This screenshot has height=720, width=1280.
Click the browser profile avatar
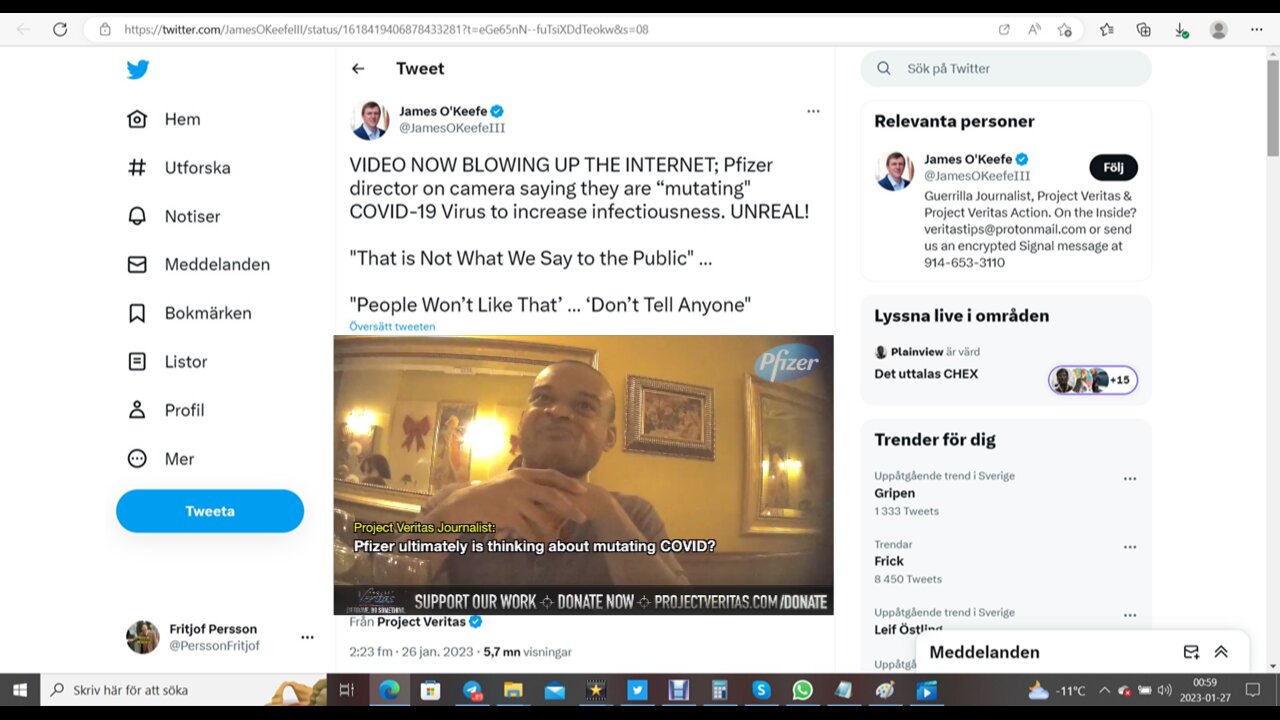point(1218,29)
